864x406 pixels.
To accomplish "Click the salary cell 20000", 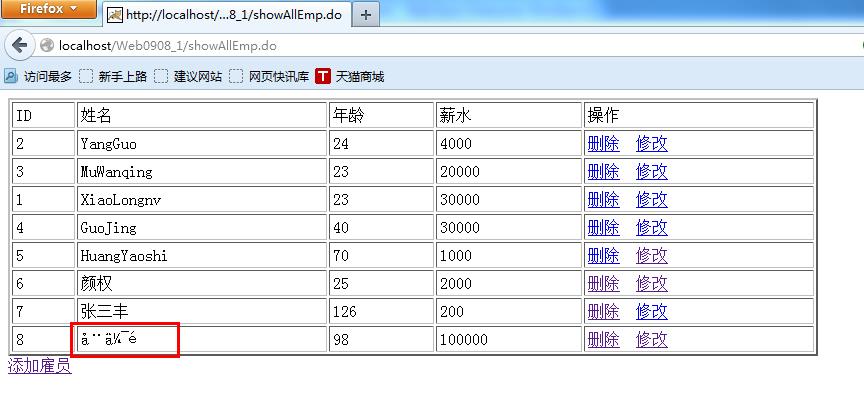I will tap(509, 172).
